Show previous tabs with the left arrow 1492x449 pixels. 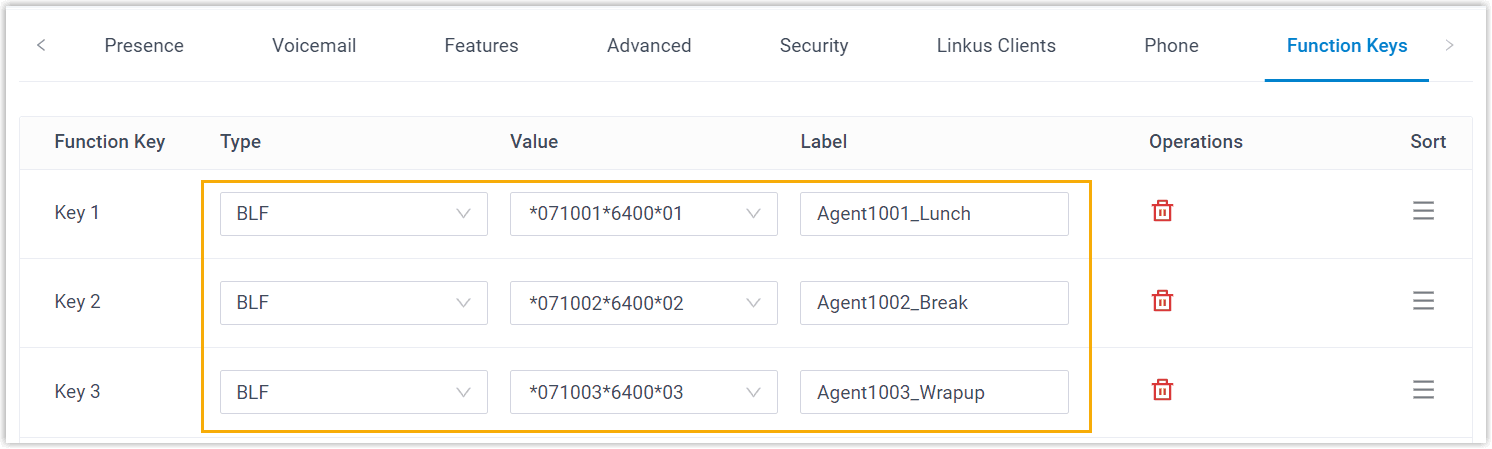coord(41,45)
